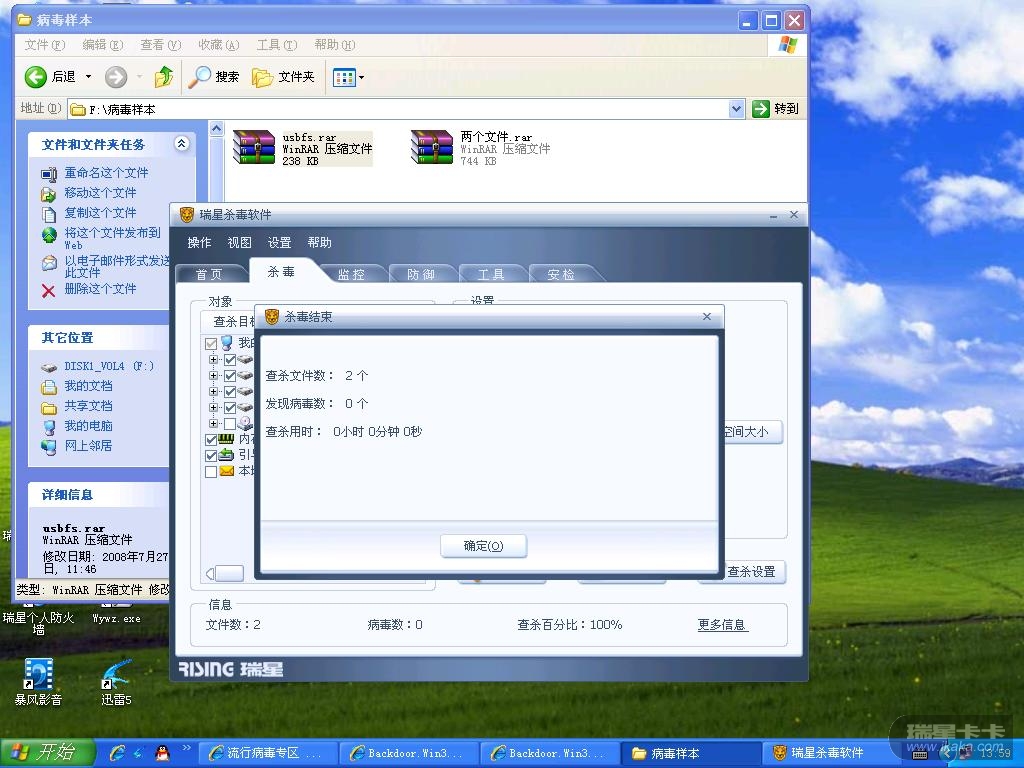1024x768 pixels.
Task: Go up one folder level in Explorer
Action: [164, 77]
